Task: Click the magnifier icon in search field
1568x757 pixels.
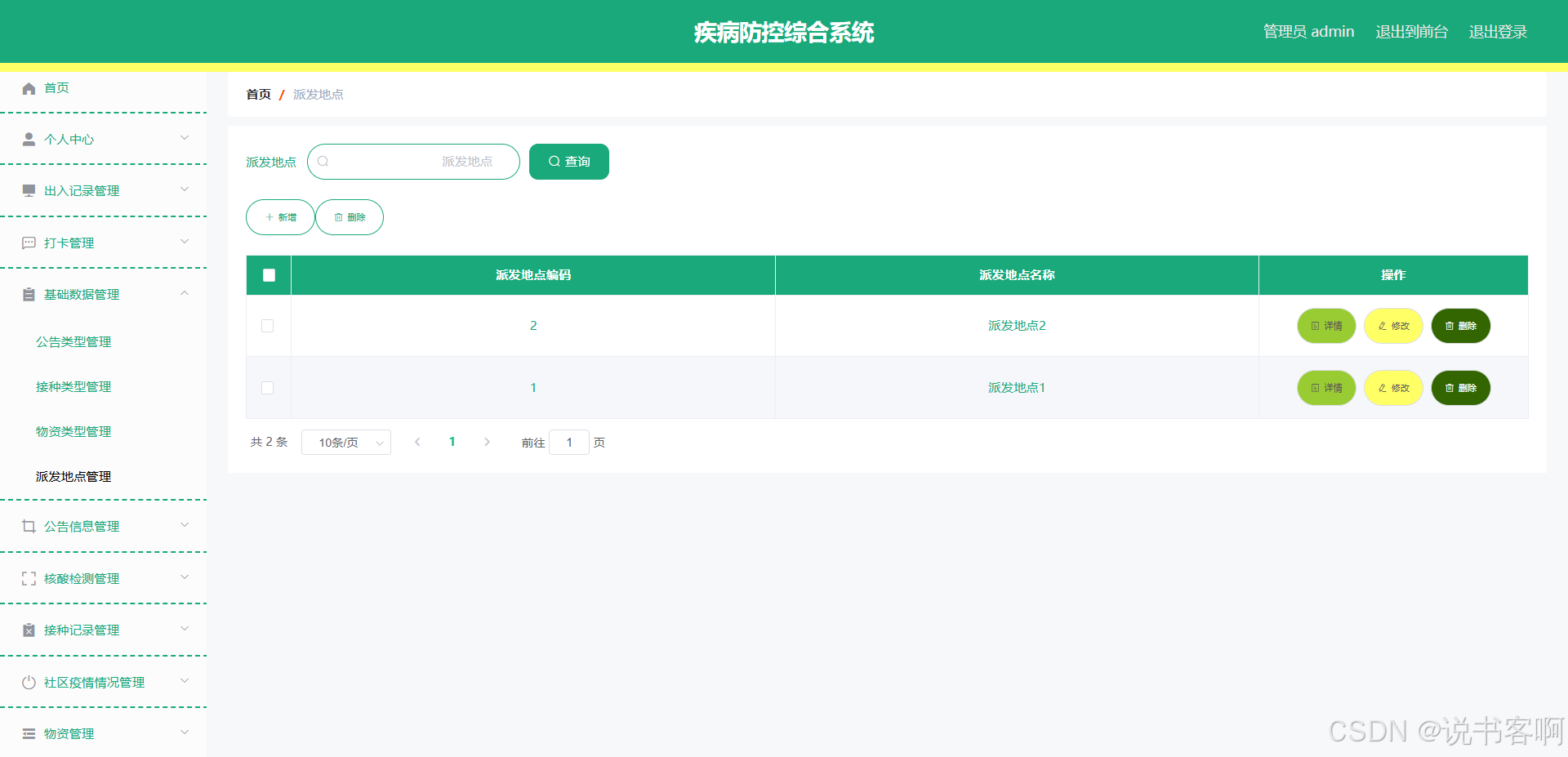Action: click(x=323, y=162)
